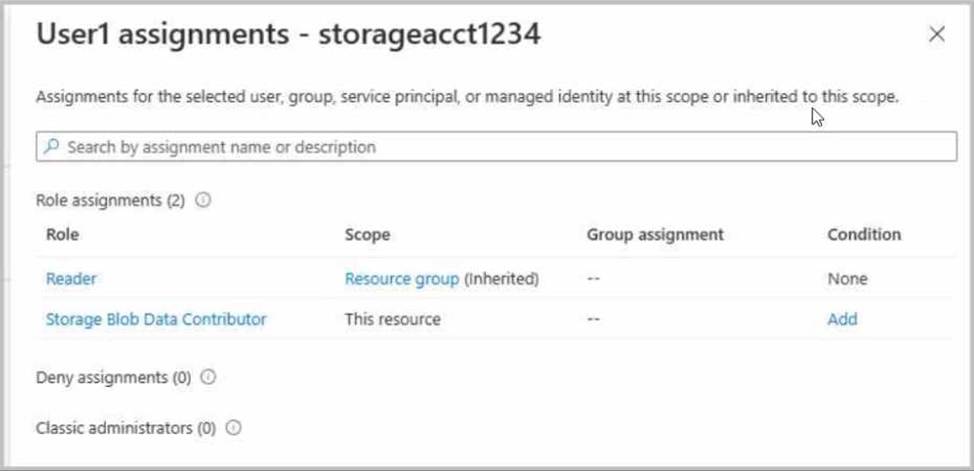Open the Resource group scope link

tap(402, 279)
